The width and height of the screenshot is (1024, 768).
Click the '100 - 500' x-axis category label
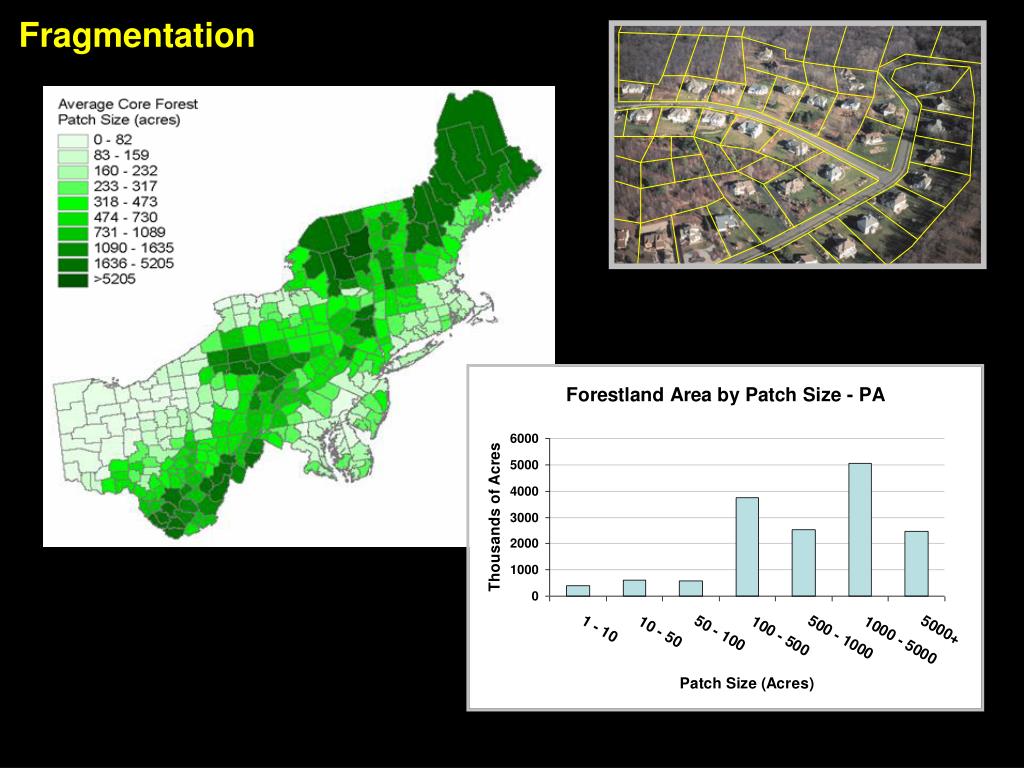click(780, 635)
